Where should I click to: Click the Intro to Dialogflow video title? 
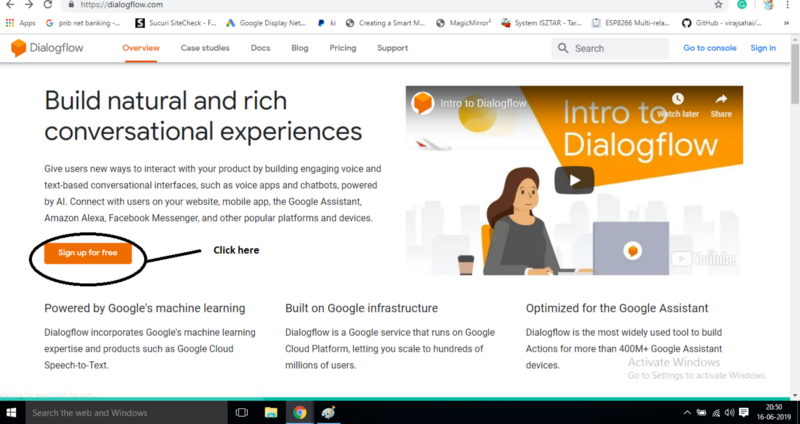(483, 103)
